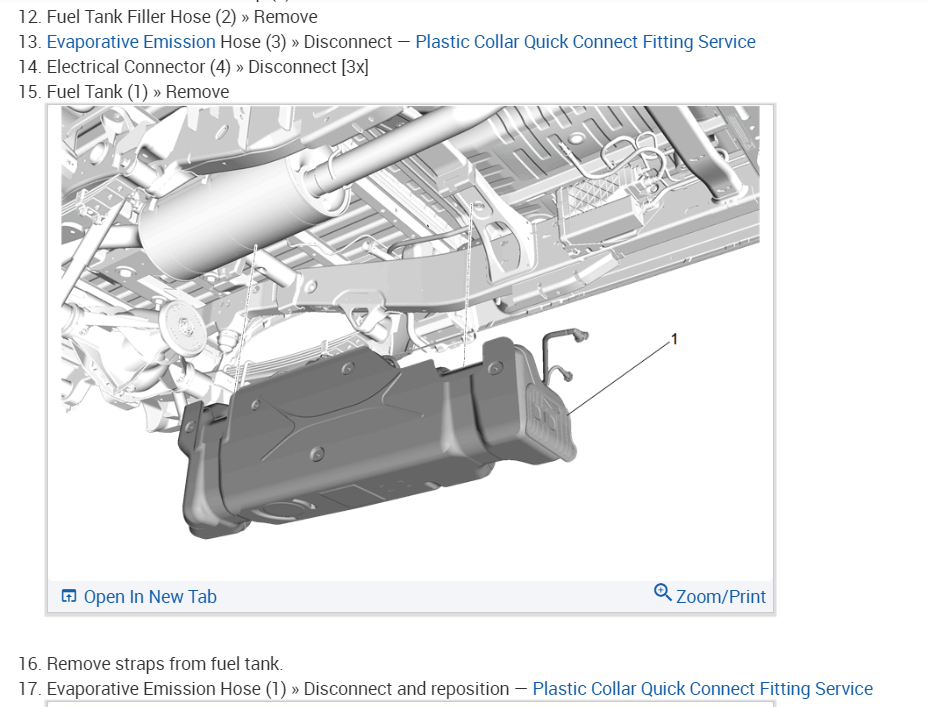Image resolution: width=929 pixels, height=707 pixels.
Task: Select the Zoom/Print text link
Action: 721,597
